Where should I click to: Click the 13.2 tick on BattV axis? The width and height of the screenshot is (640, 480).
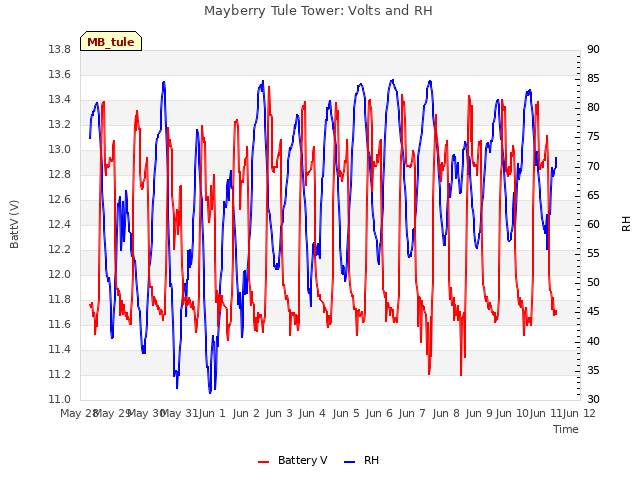tap(60, 124)
